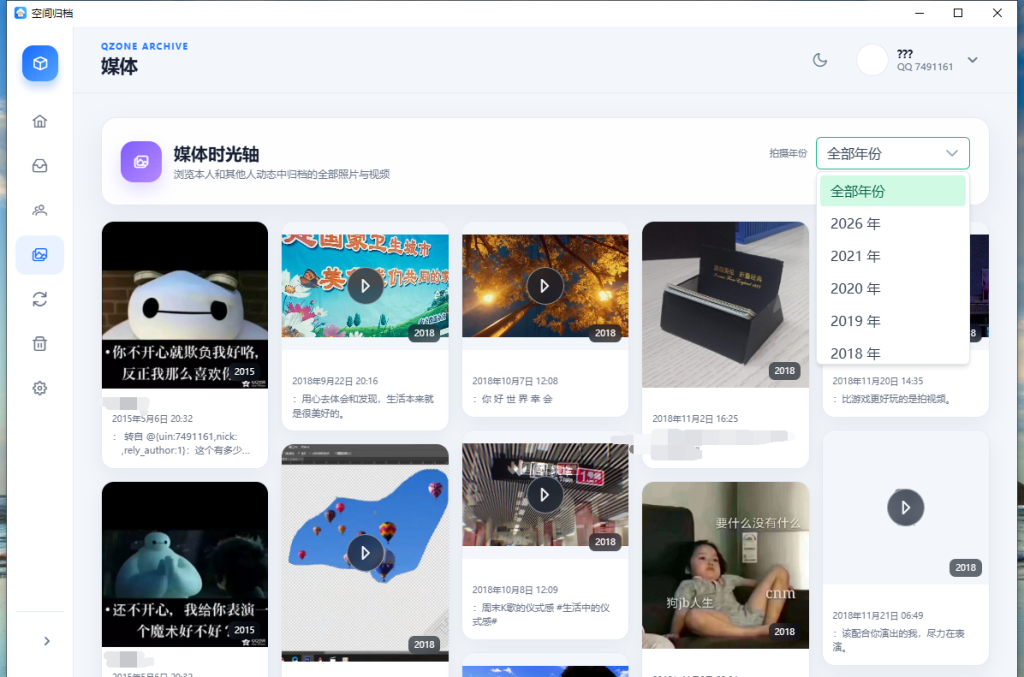
Task: Expand the sidebar with bottom chevron
Action: (x=46, y=641)
